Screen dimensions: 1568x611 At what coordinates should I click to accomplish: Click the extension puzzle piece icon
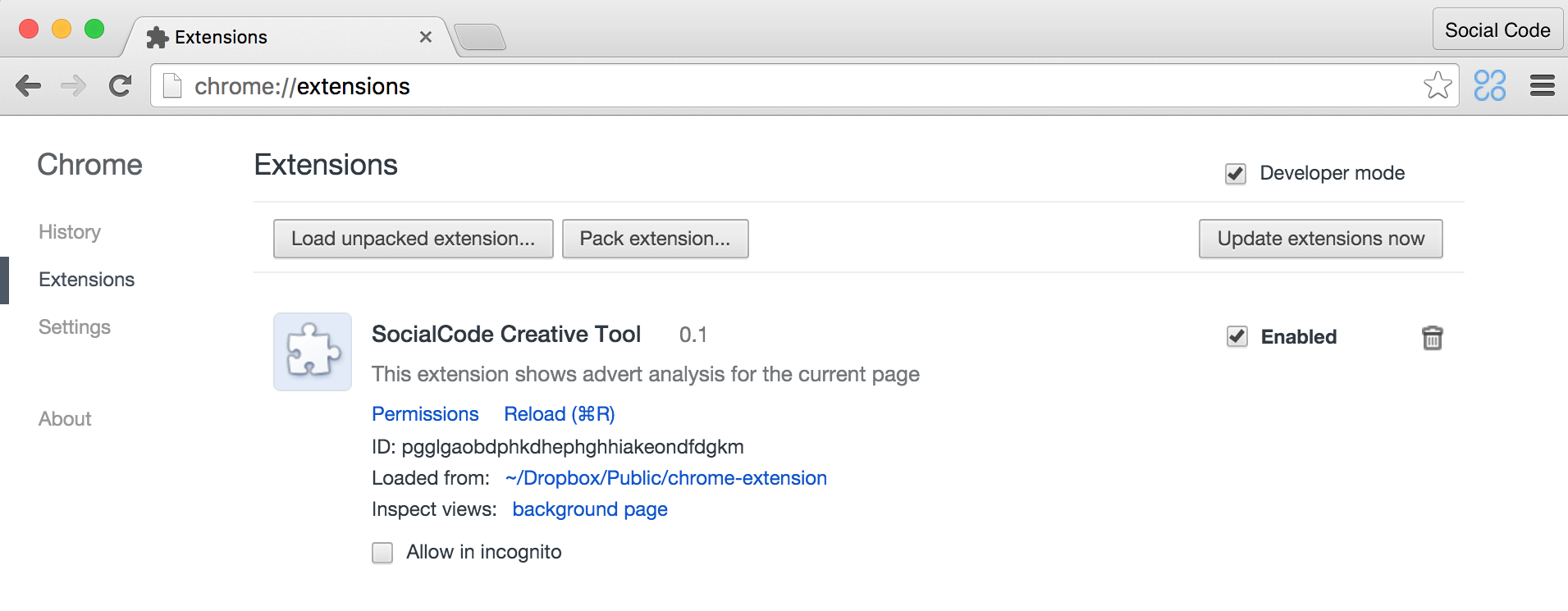pos(313,351)
